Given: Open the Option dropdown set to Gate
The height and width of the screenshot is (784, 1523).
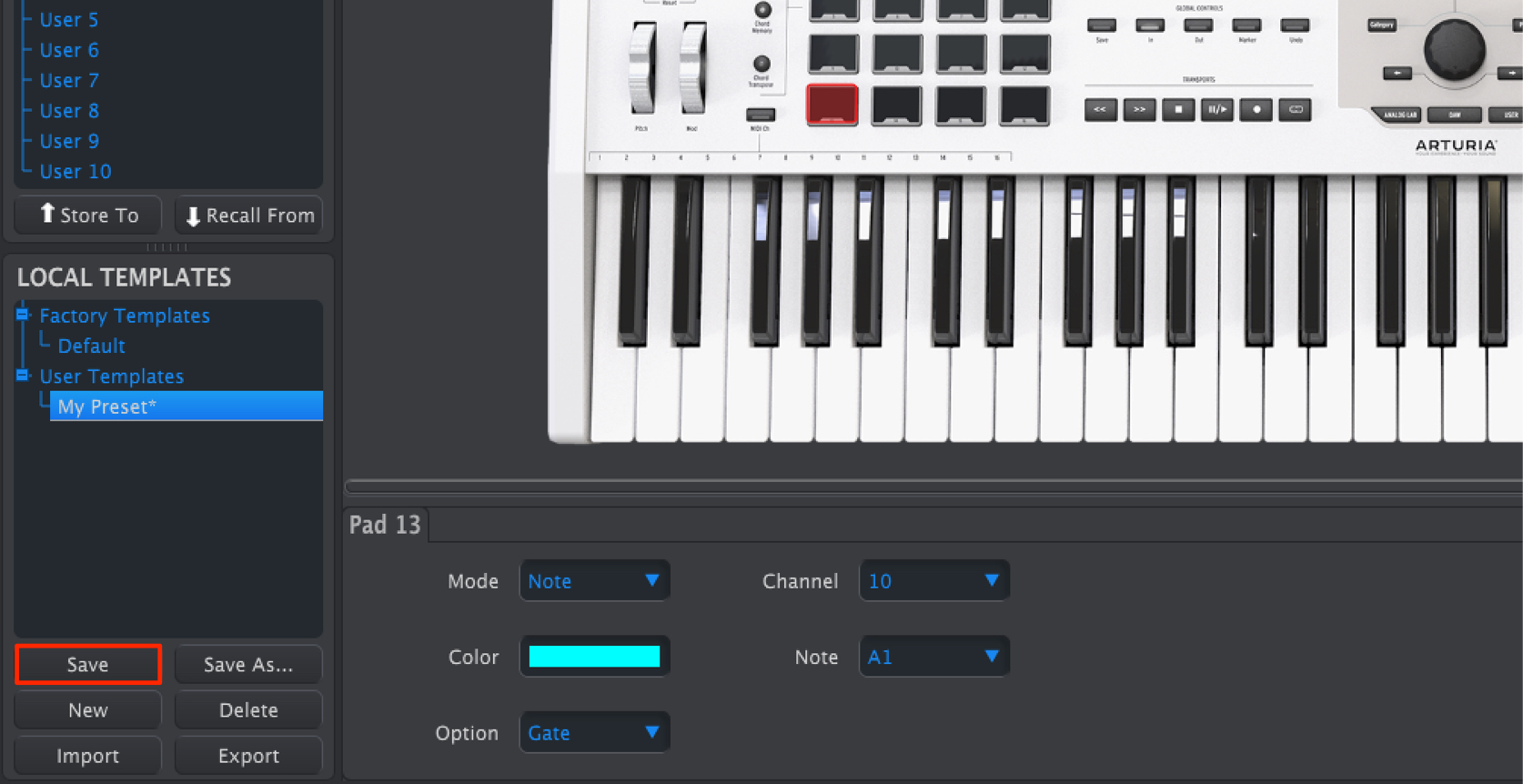Looking at the screenshot, I should 594,732.
